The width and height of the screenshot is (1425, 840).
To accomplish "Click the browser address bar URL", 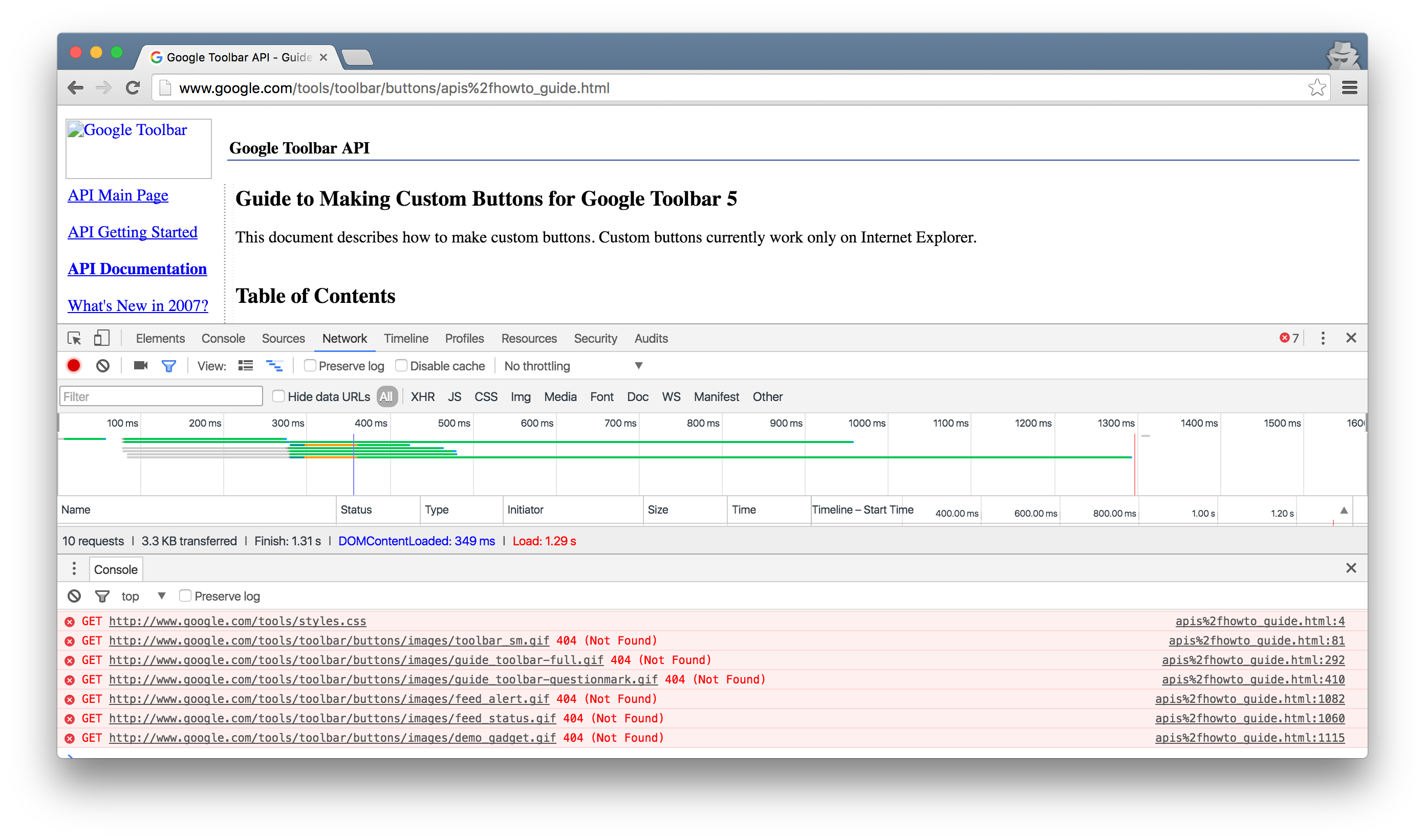I will 394,88.
